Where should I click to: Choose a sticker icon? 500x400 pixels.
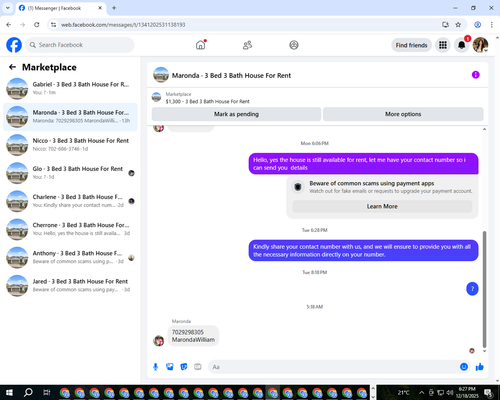tap(184, 367)
